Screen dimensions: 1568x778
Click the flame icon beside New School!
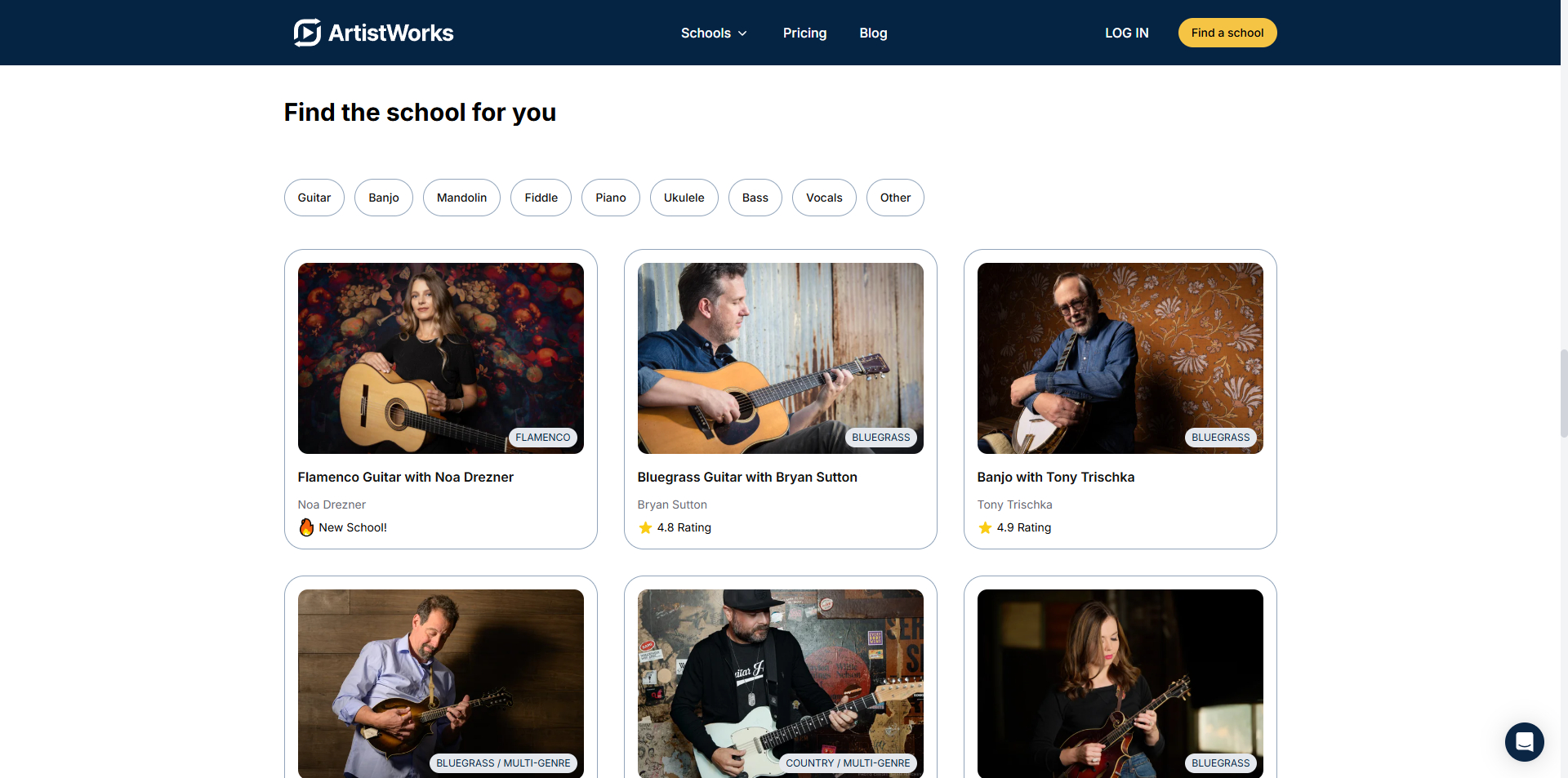tap(306, 527)
